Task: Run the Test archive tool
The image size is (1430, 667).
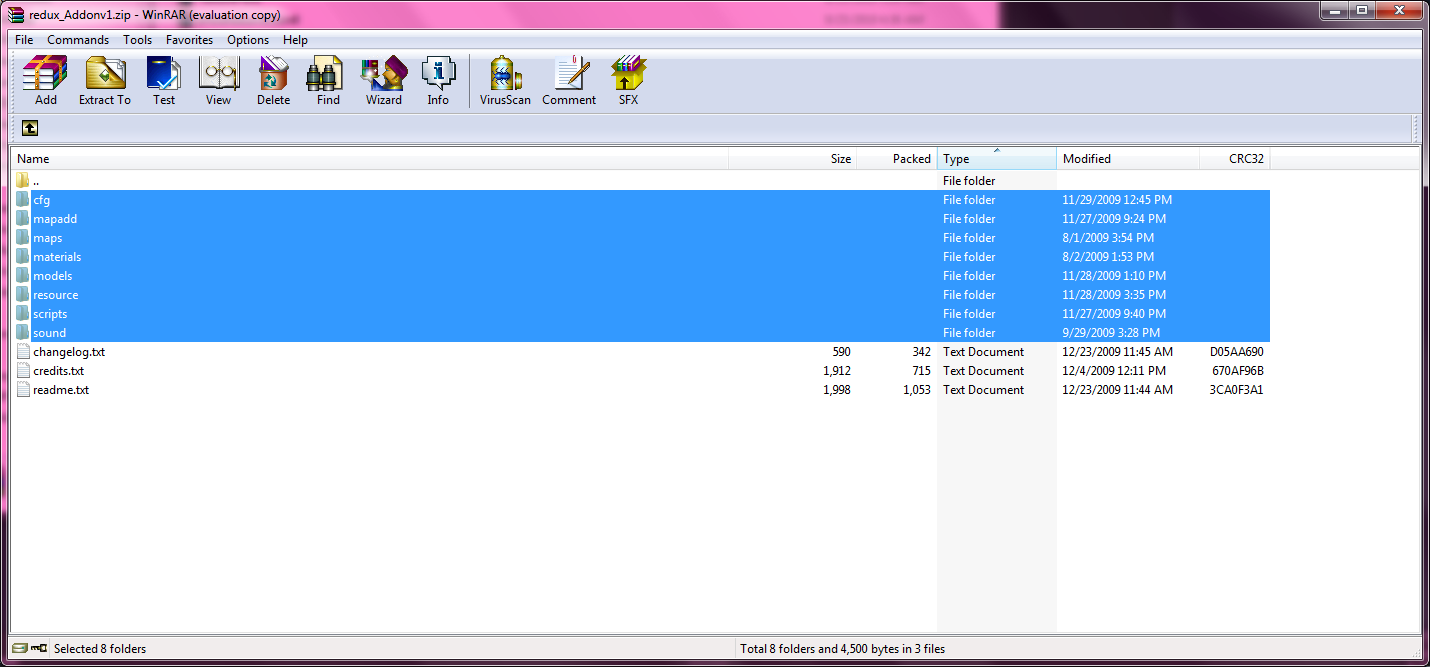Action: (163, 80)
